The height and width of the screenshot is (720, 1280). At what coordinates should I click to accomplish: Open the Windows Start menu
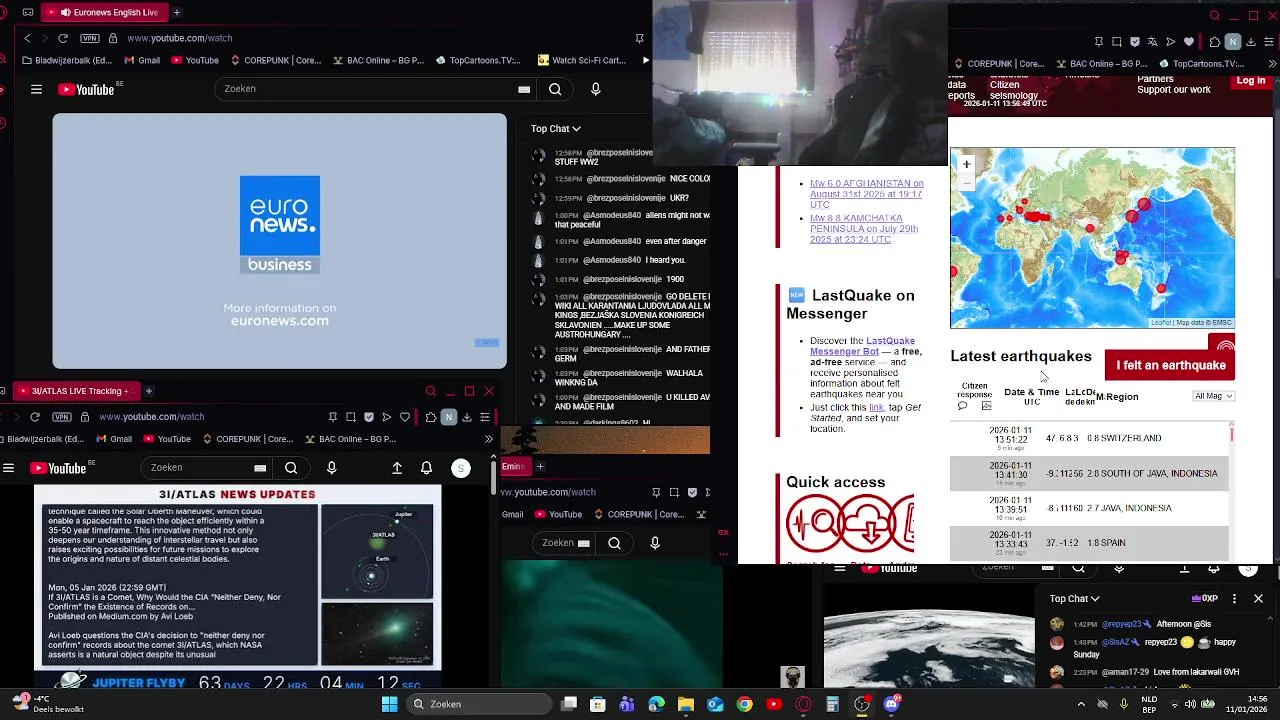(x=389, y=704)
